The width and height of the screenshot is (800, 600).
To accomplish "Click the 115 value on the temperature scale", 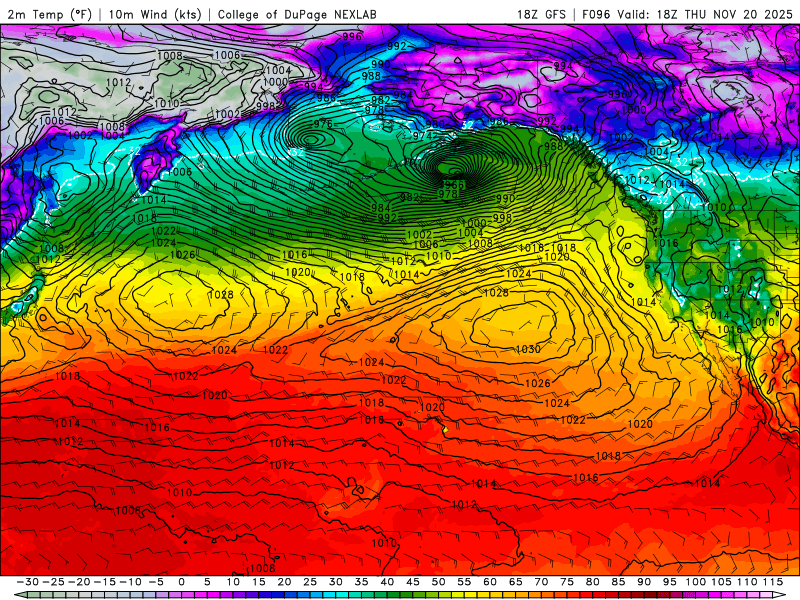I will click(x=773, y=582).
